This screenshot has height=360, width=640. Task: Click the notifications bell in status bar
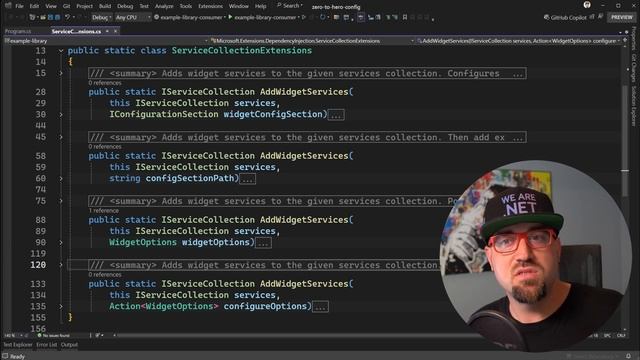point(629,356)
